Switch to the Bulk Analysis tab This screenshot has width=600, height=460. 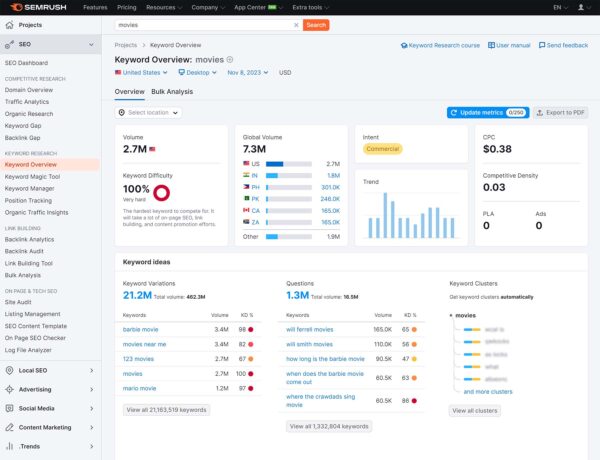pyautogui.click(x=172, y=91)
